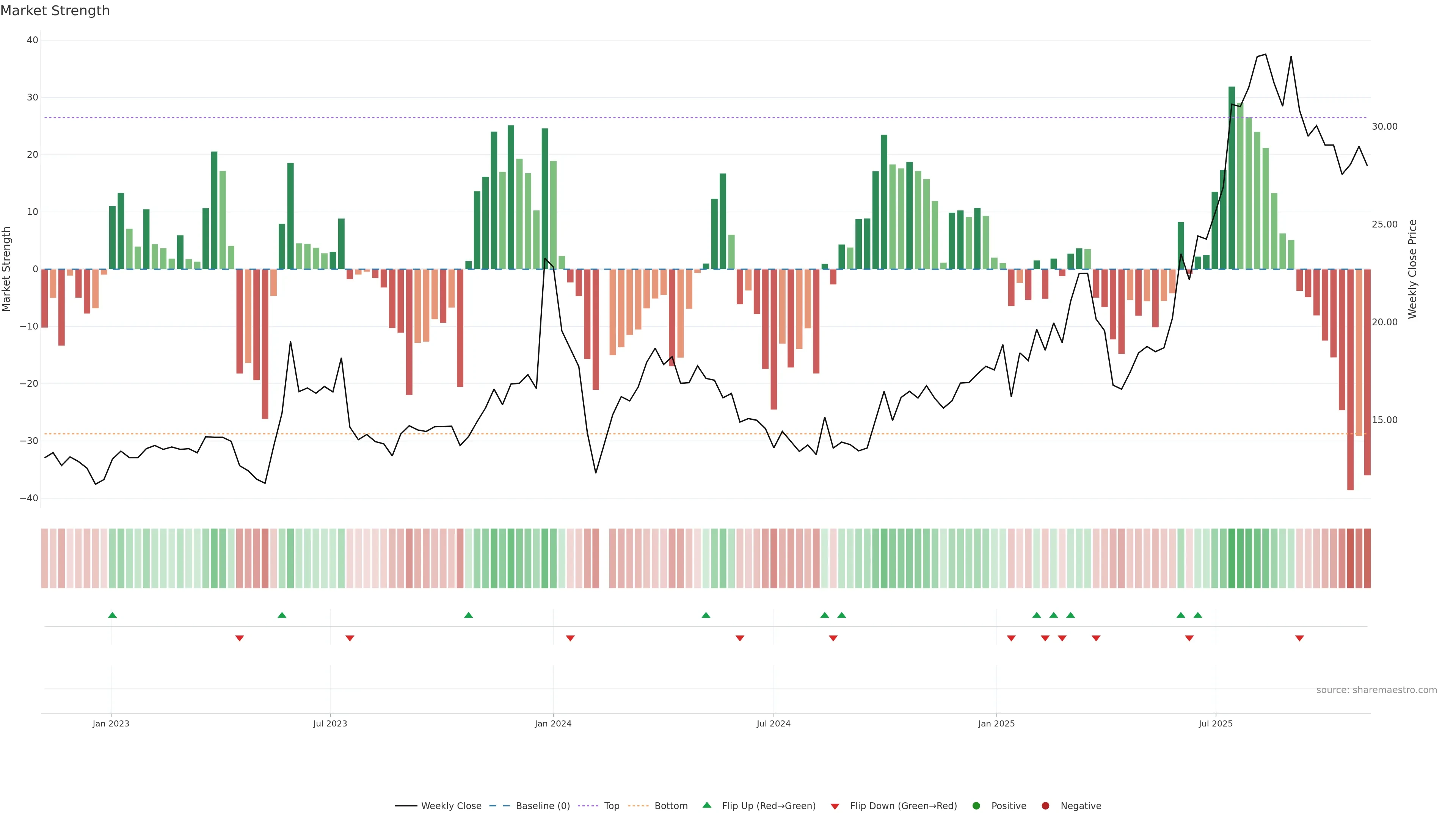The height and width of the screenshot is (819, 1456).
Task: Click the Jan 2025 x-axis label
Action: coord(996,723)
